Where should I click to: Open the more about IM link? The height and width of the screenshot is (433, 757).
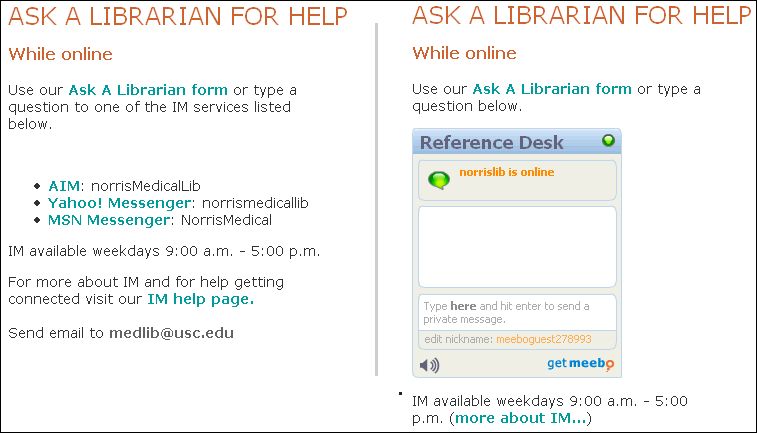(520, 418)
